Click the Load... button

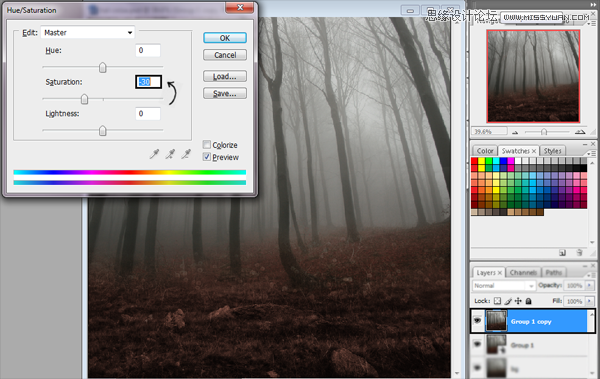click(225, 76)
